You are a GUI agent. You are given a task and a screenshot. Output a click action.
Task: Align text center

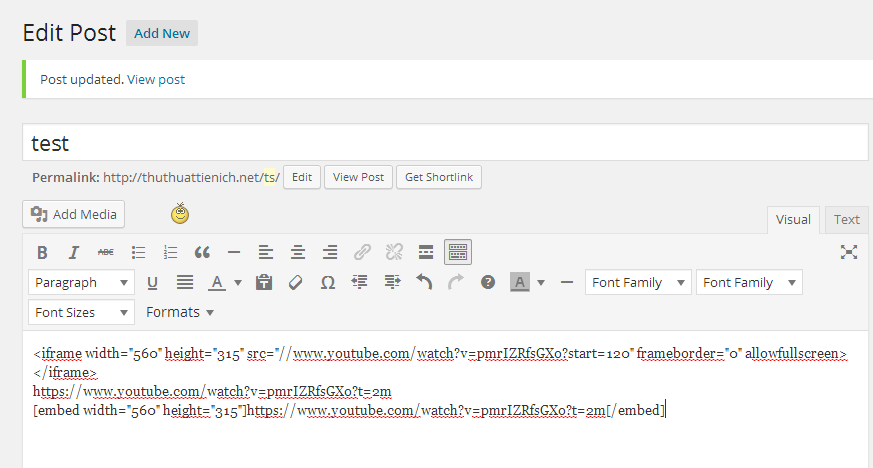[298, 253]
